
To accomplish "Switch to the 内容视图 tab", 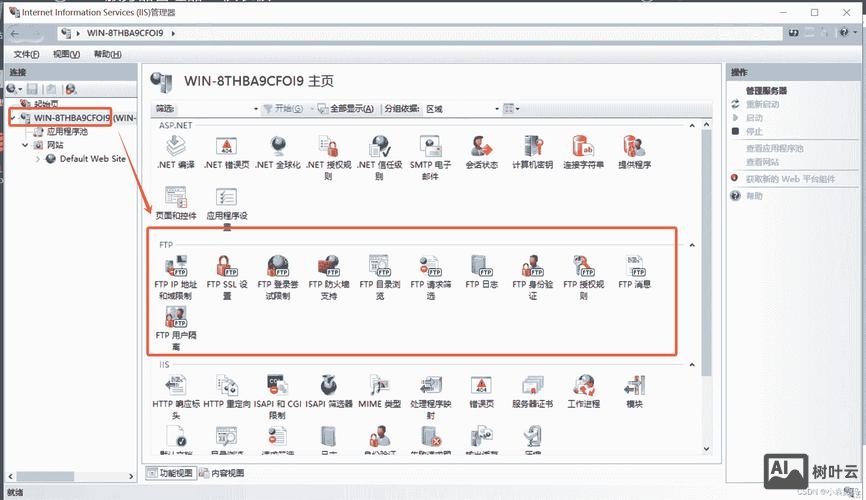I will (x=222, y=473).
